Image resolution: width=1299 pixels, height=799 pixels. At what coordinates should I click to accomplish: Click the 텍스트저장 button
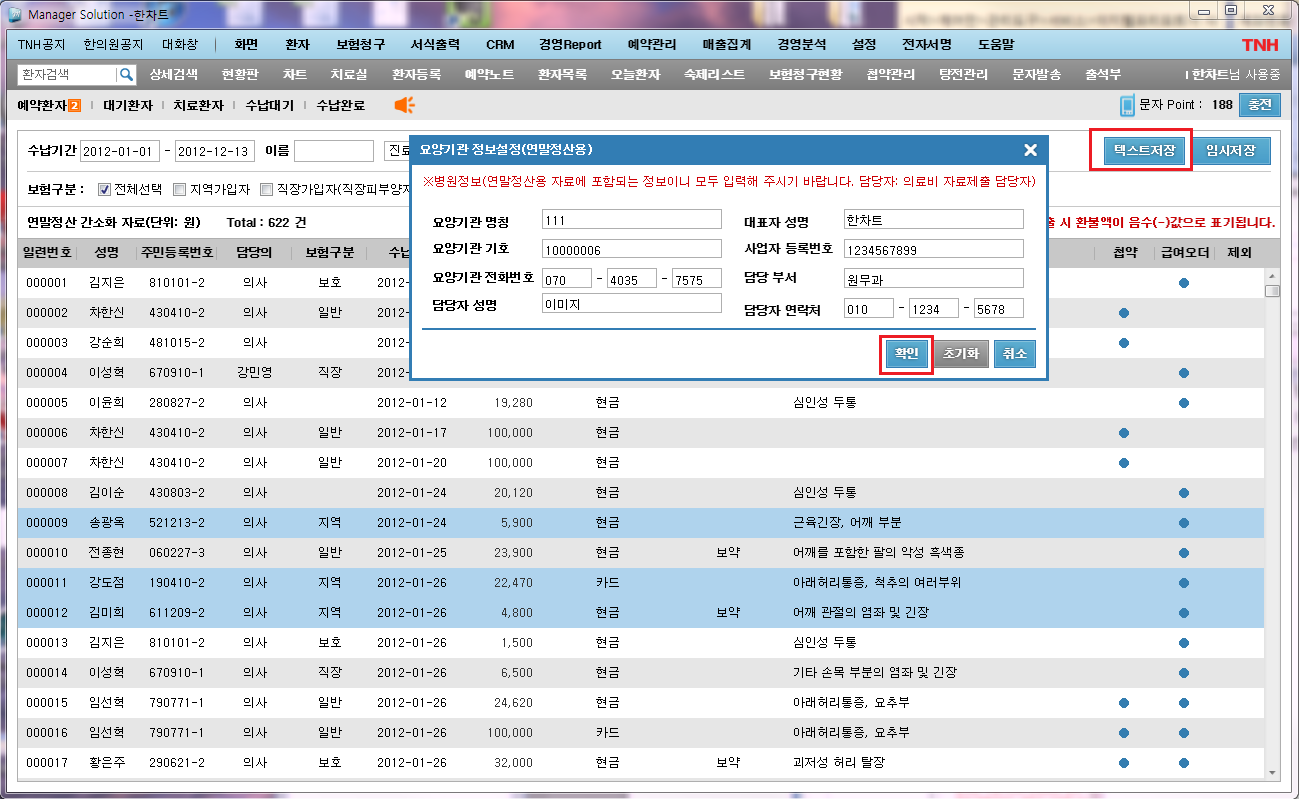coord(1146,151)
